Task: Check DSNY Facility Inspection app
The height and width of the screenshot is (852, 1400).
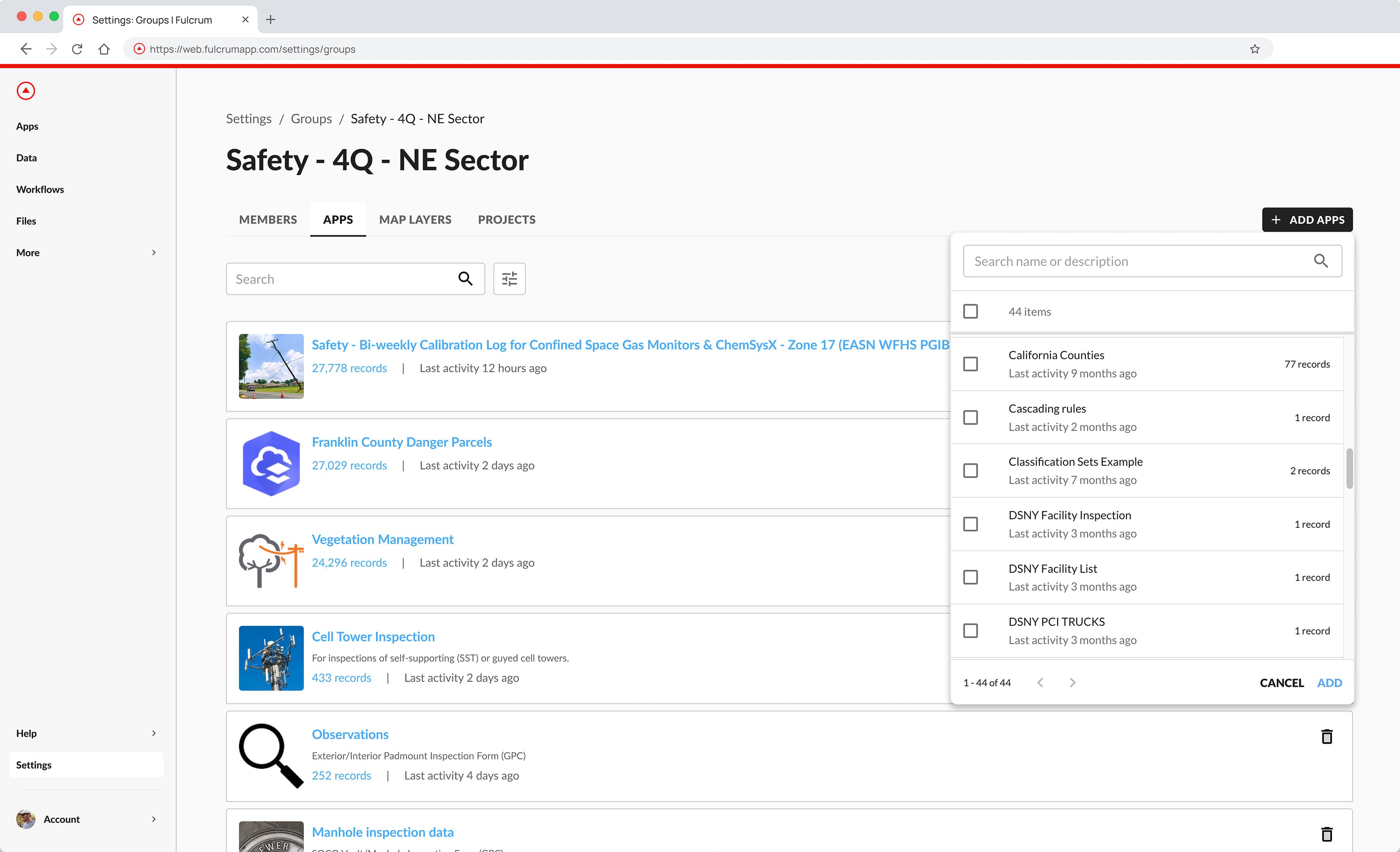Action: (x=971, y=524)
